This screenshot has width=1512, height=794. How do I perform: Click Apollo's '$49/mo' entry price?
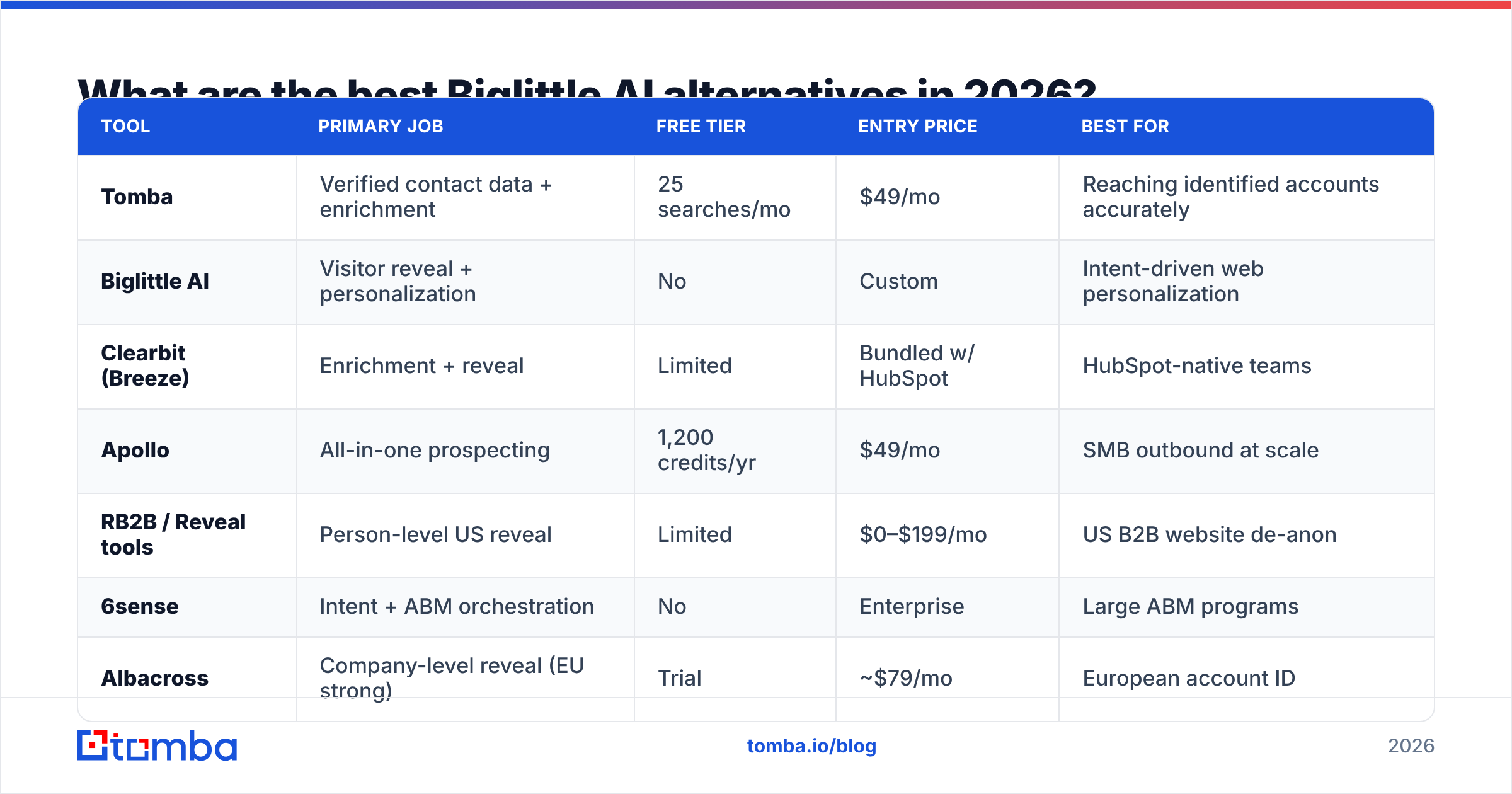point(948,451)
